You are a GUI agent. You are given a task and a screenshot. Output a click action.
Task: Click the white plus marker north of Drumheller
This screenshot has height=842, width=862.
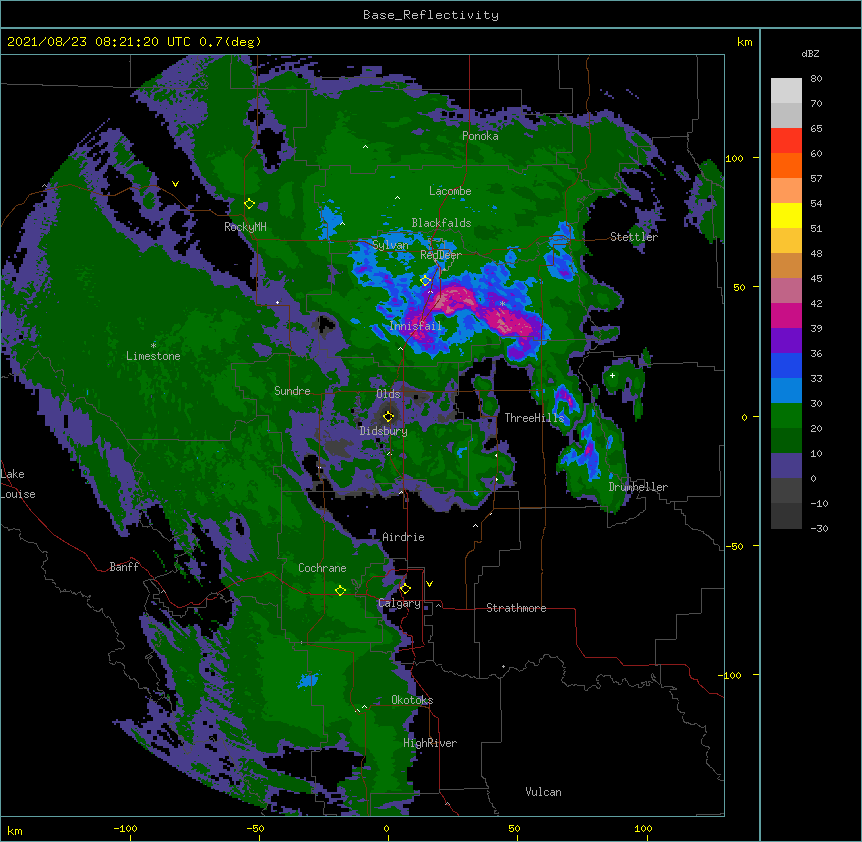point(612,375)
